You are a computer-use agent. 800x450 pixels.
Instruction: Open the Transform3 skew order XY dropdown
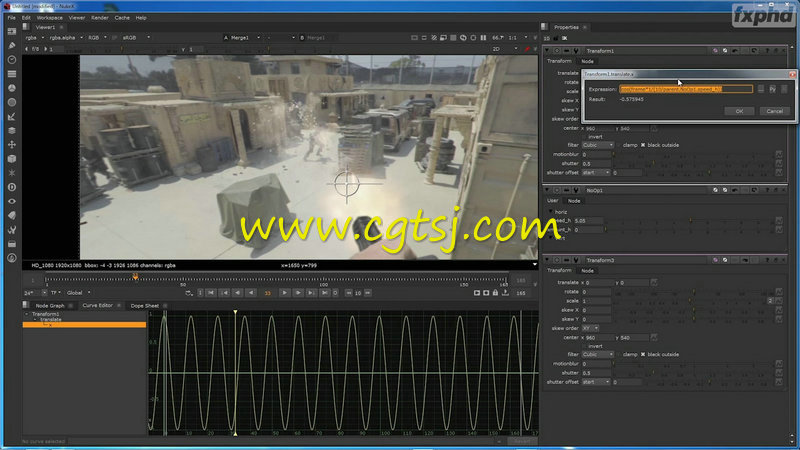(590, 329)
